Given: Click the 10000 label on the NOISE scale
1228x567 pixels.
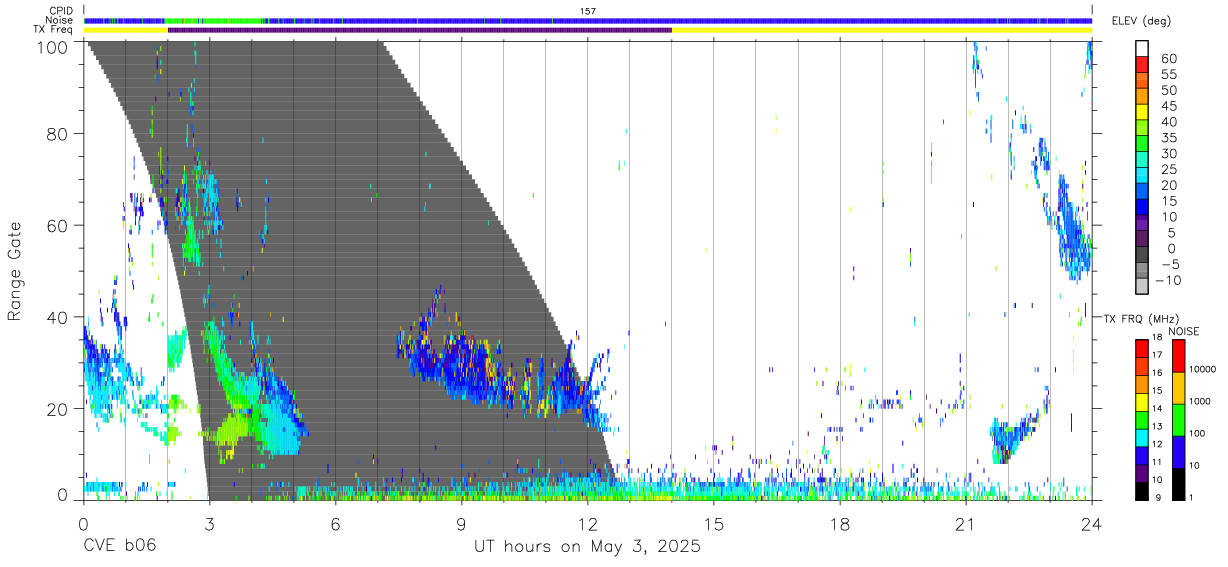Looking at the screenshot, I should [1202, 370].
